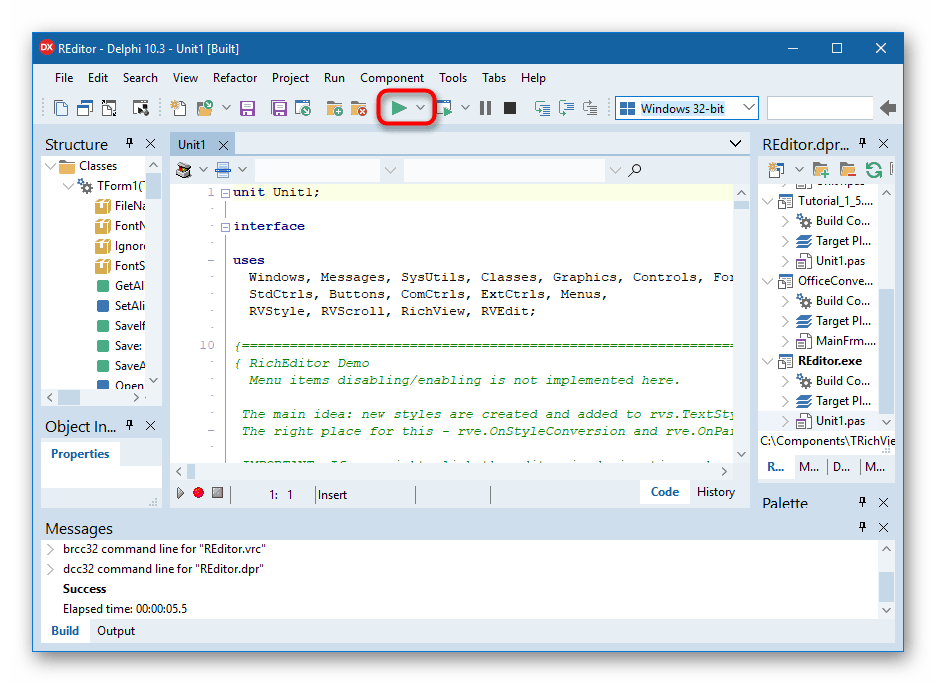Close the Unit1 editor tab
The width and height of the screenshot is (936, 684).
pyautogui.click(x=223, y=145)
